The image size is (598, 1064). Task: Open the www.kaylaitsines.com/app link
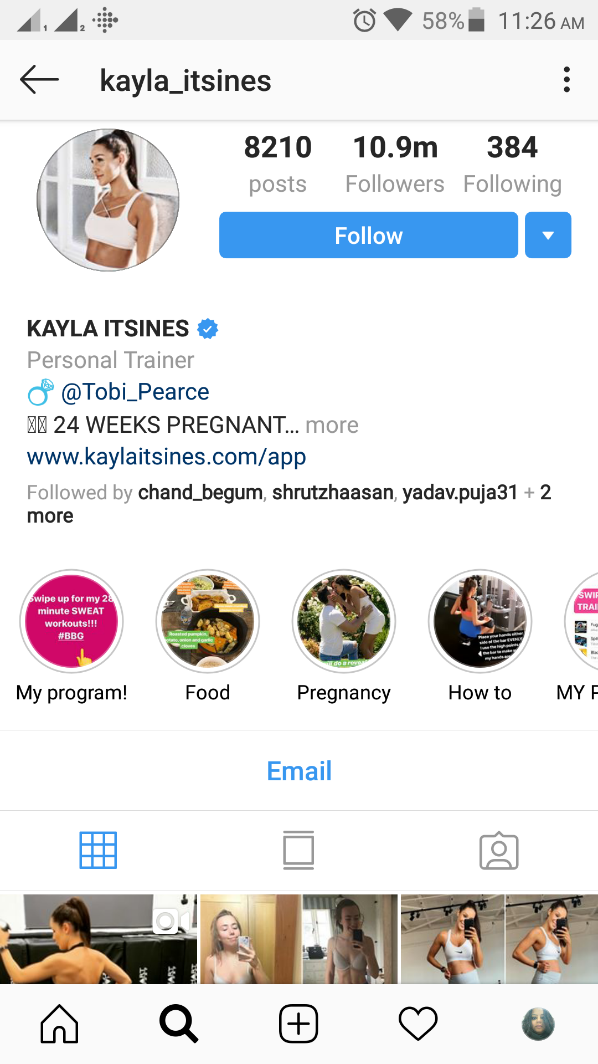coord(166,457)
